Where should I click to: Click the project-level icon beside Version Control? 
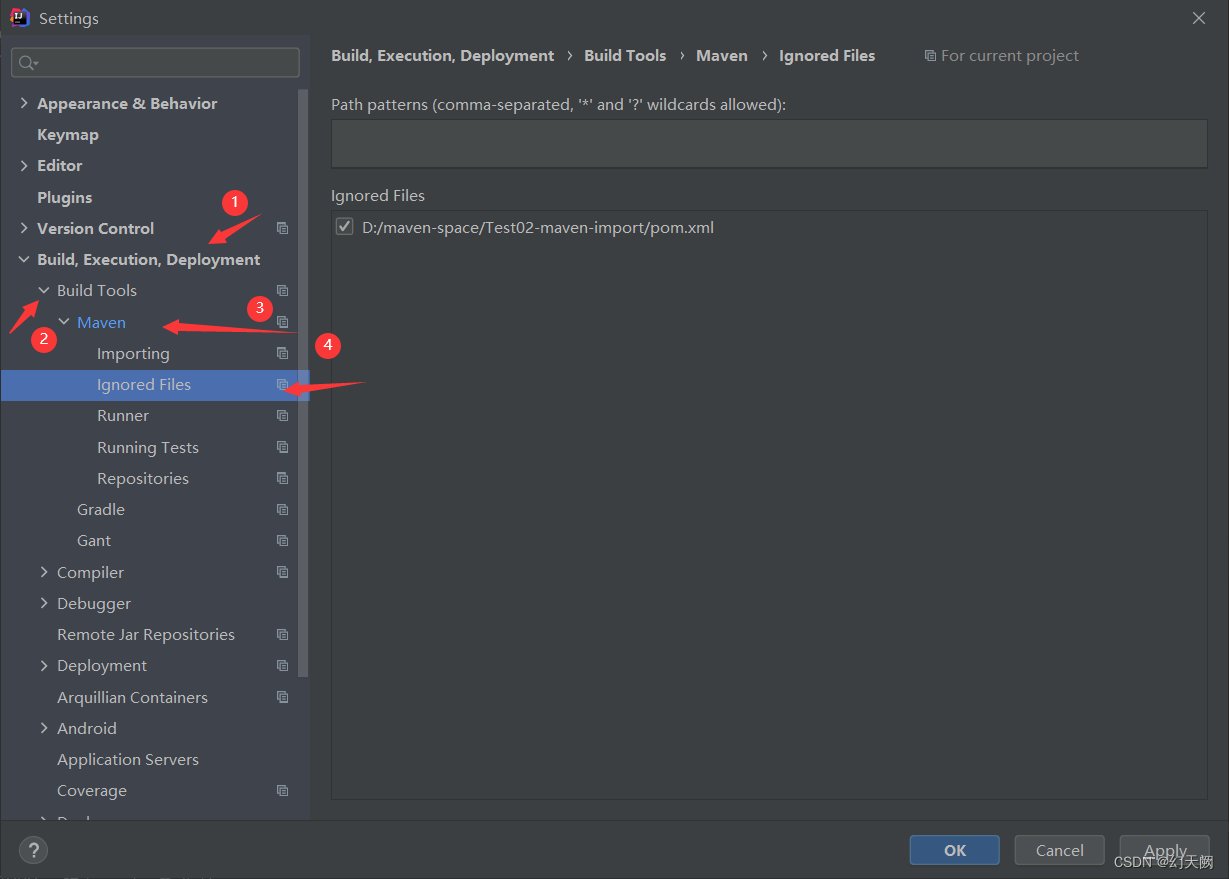(282, 228)
